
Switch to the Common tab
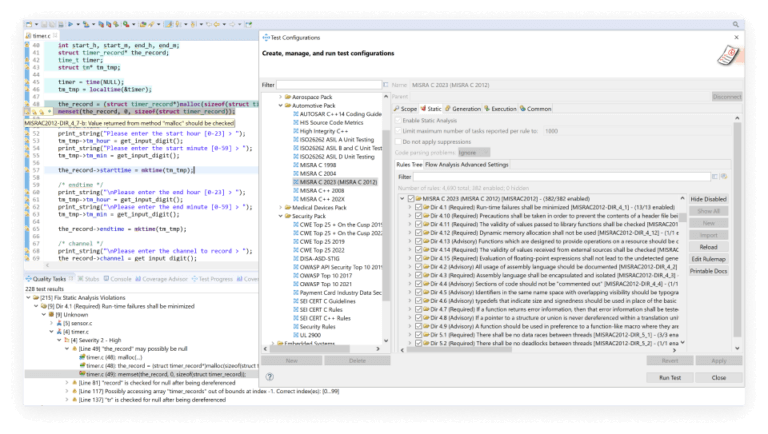(x=535, y=109)
